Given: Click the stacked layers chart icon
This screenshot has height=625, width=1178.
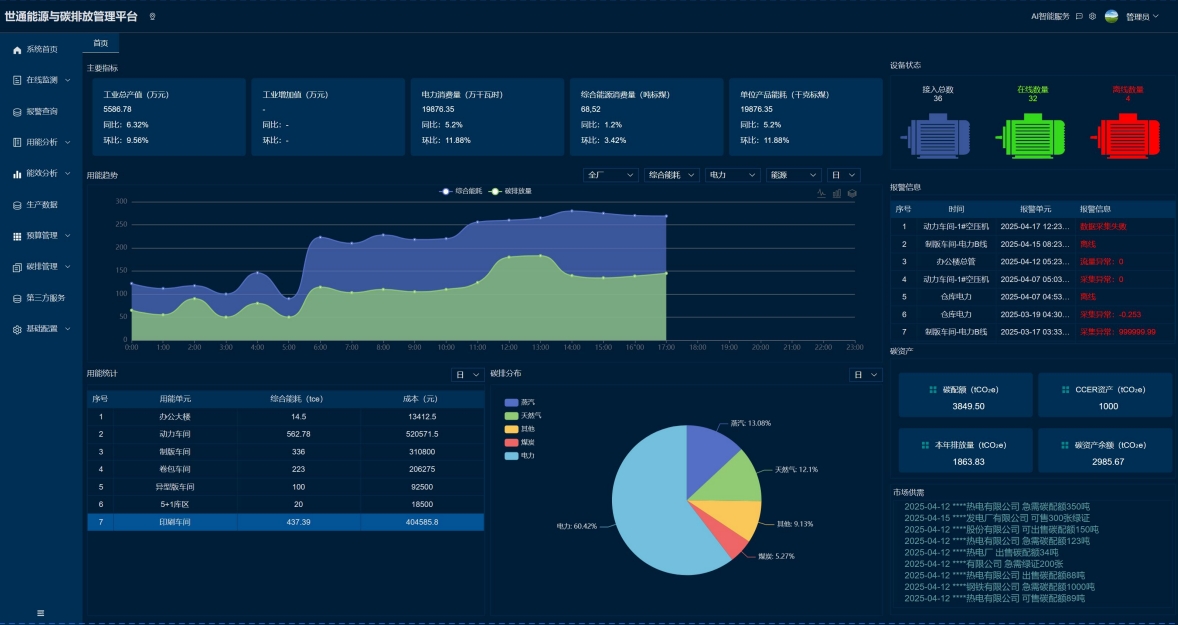Looking at the screenshot, I should click(x=852, y=193).
